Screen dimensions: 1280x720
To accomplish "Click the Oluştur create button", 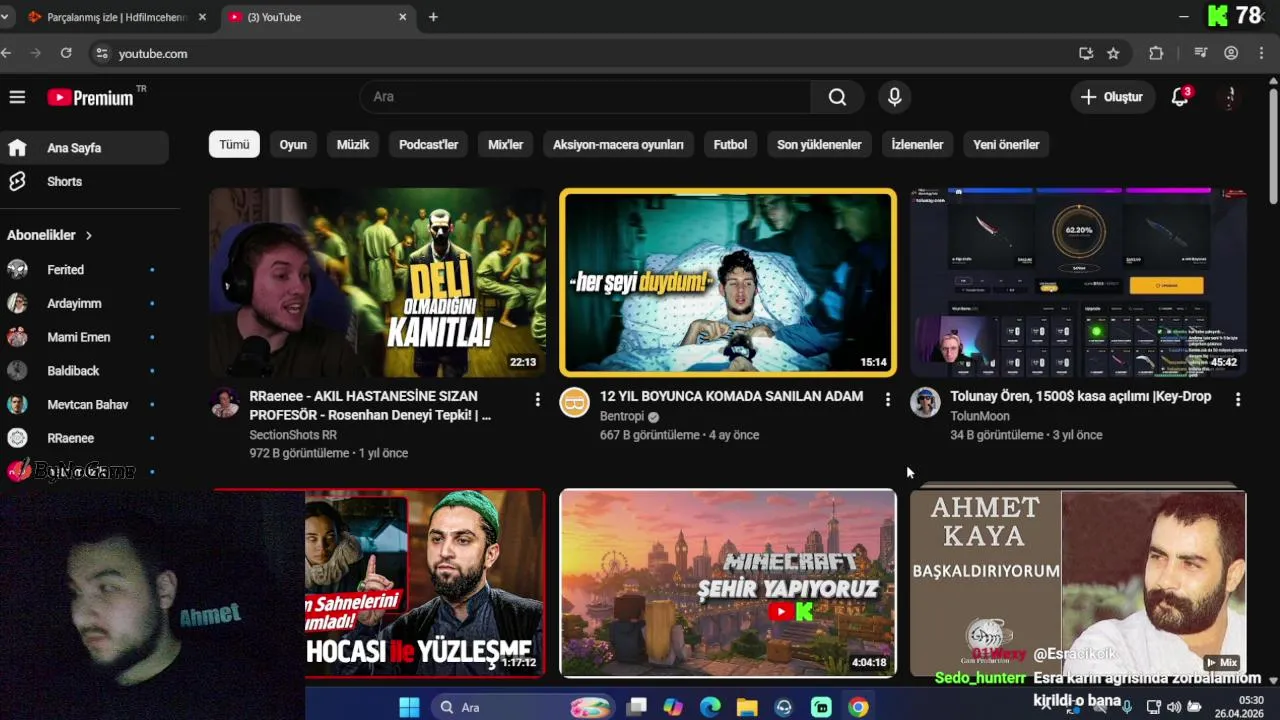I will tap(1112, 97).
